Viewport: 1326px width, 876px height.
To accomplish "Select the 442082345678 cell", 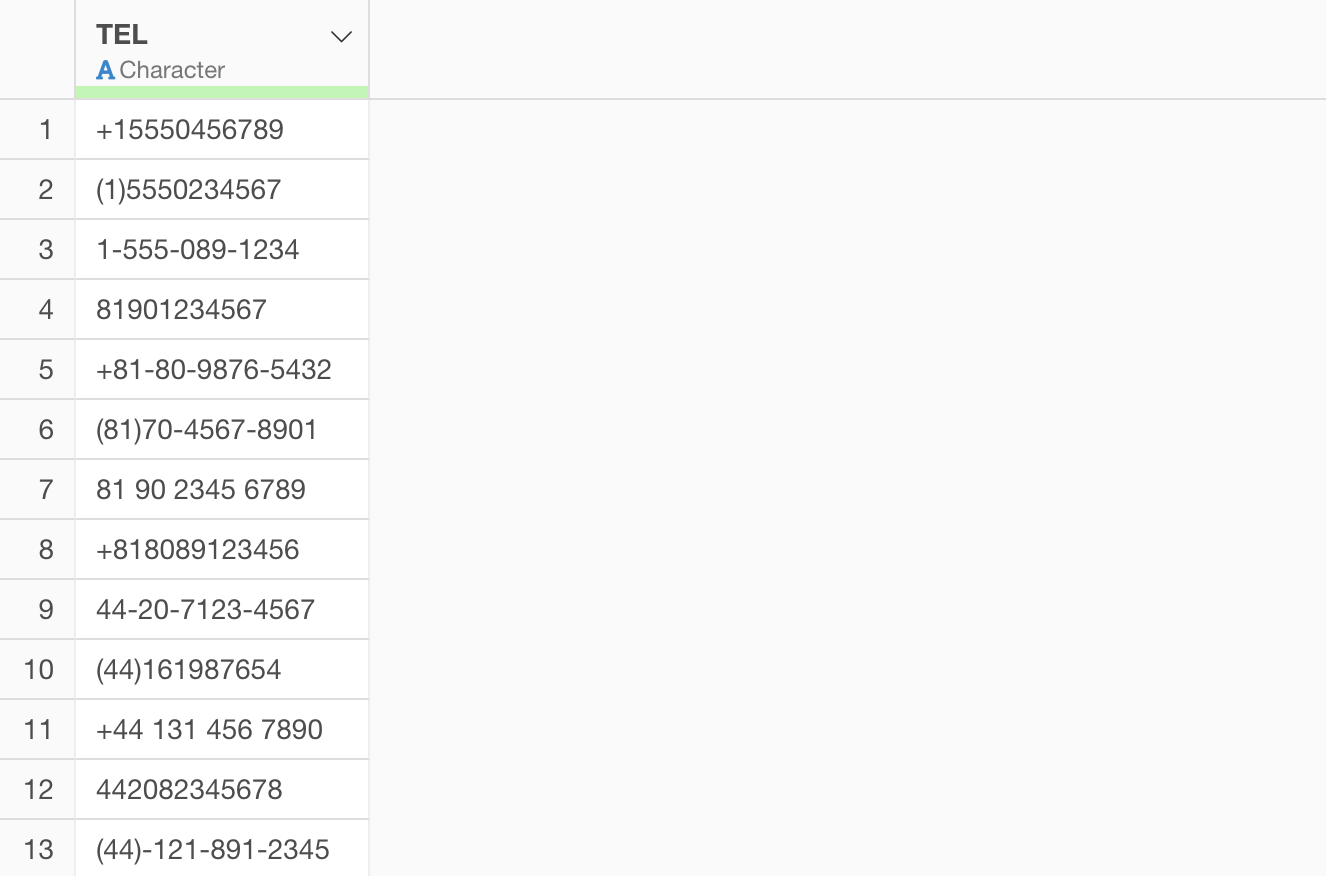I will [x=190, y=790].
